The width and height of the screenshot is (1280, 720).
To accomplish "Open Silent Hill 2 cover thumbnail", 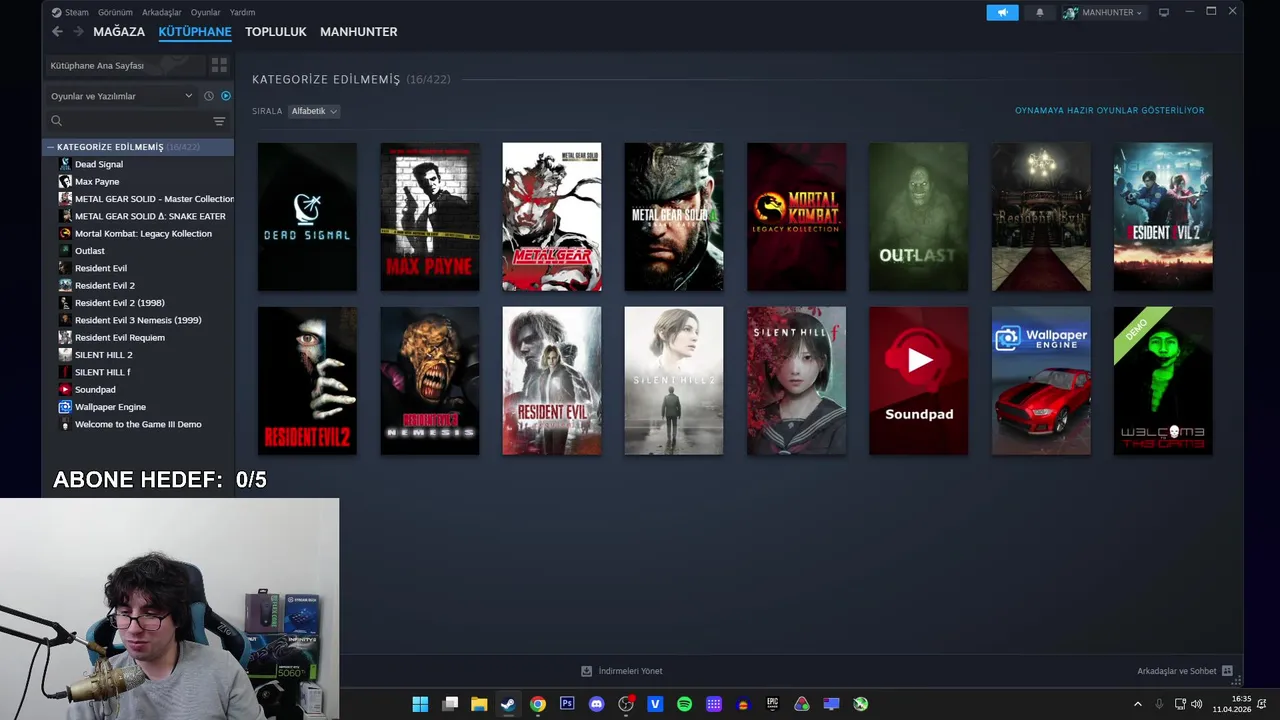I will (x=674, y=381).
